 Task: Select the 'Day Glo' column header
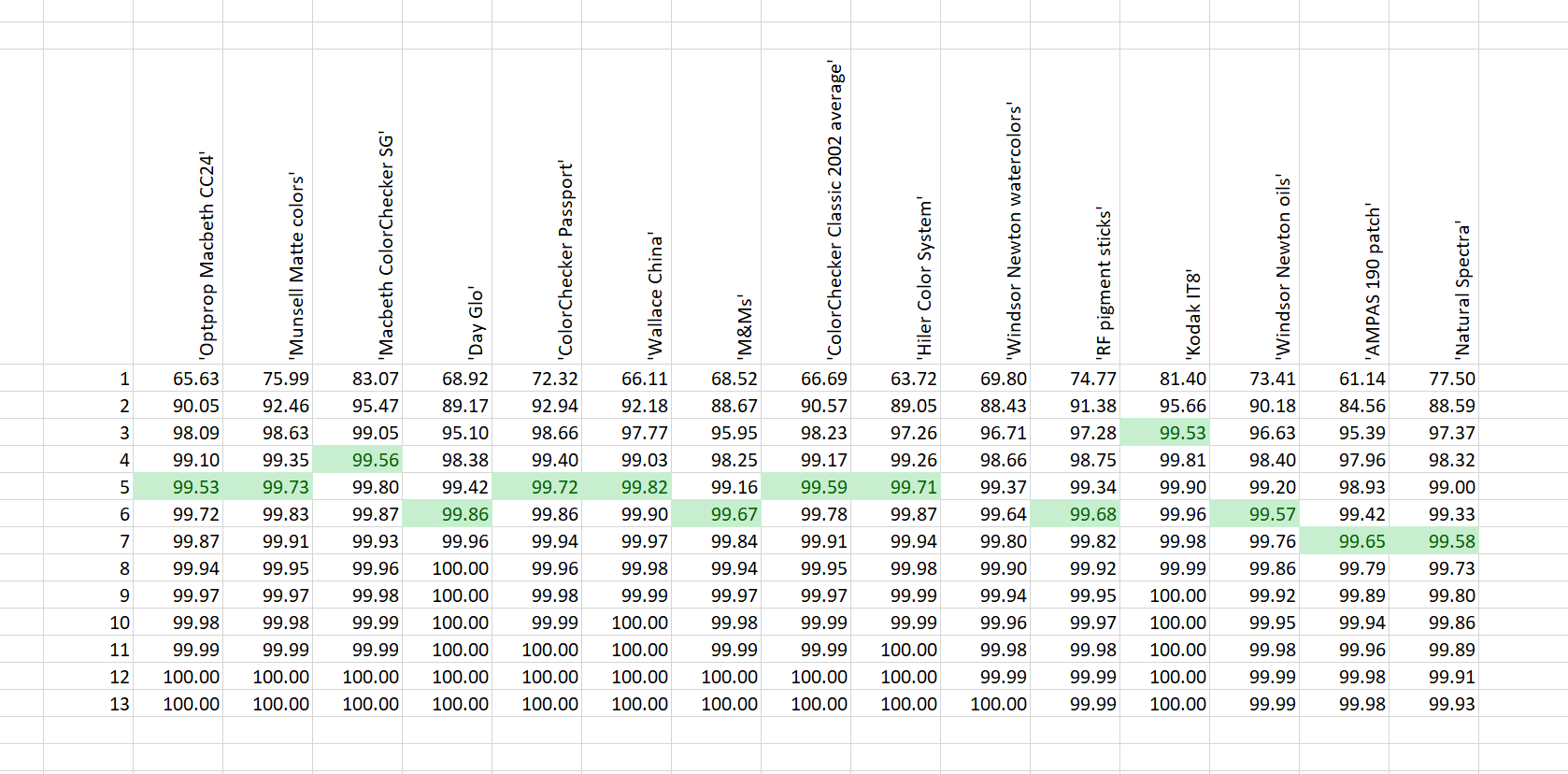(x=447, y=207)
